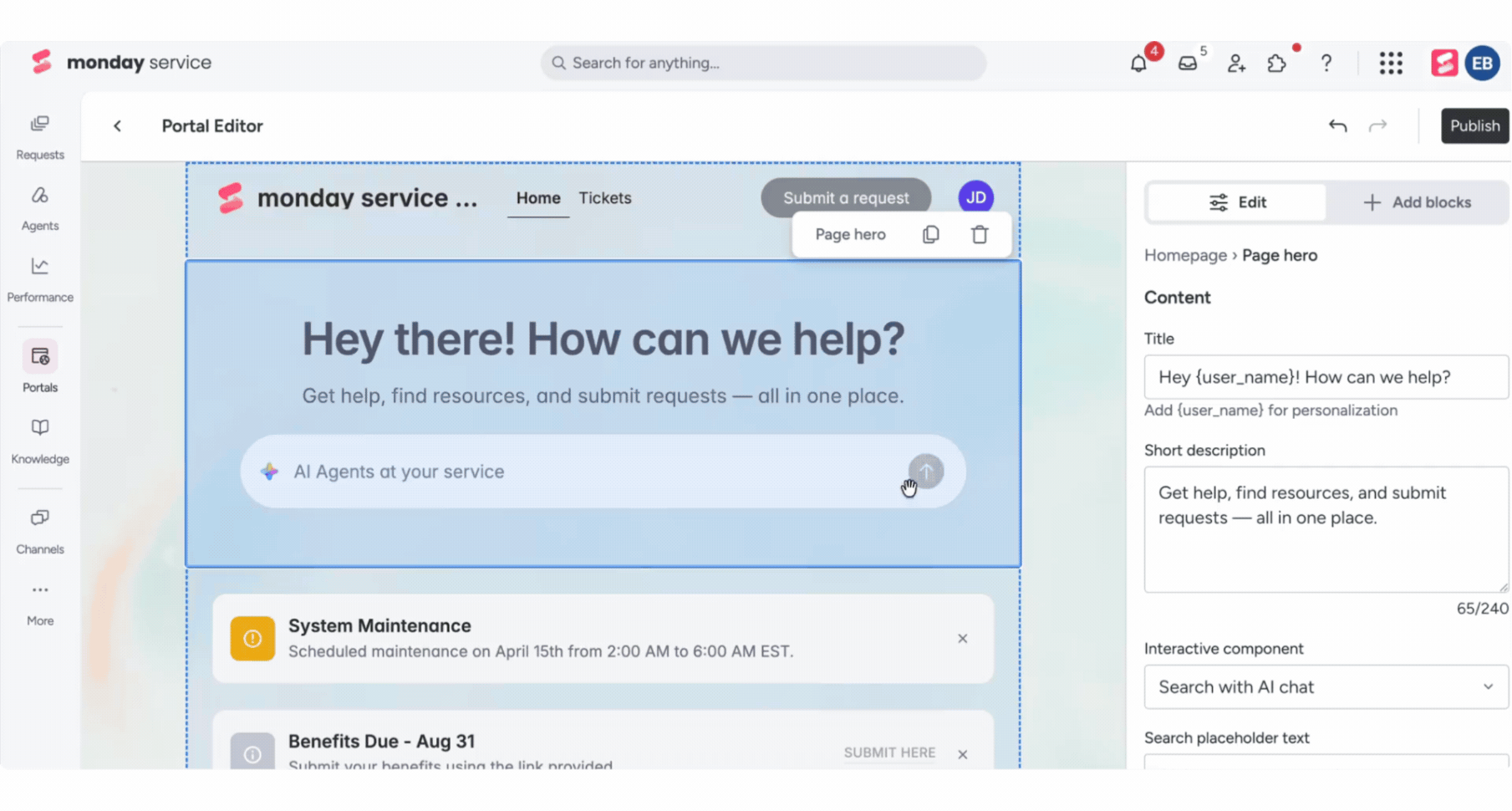Select the Home portal tab
Image resolution: width=1512 pixels, height=811 pixels.
point(538,198)
